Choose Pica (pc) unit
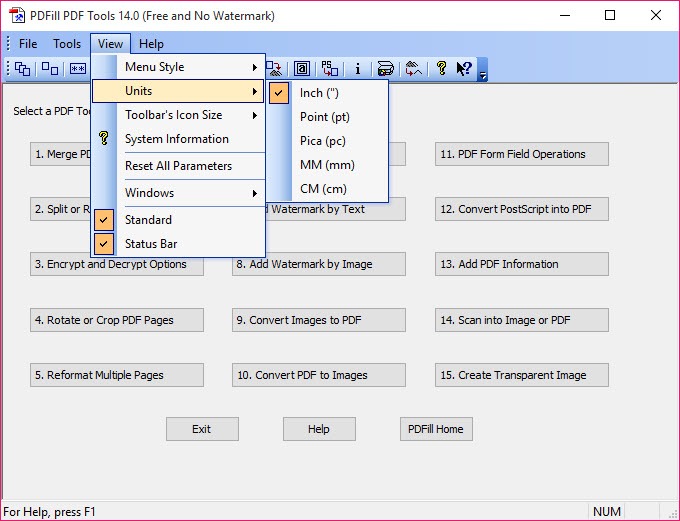 pos(328,141)
